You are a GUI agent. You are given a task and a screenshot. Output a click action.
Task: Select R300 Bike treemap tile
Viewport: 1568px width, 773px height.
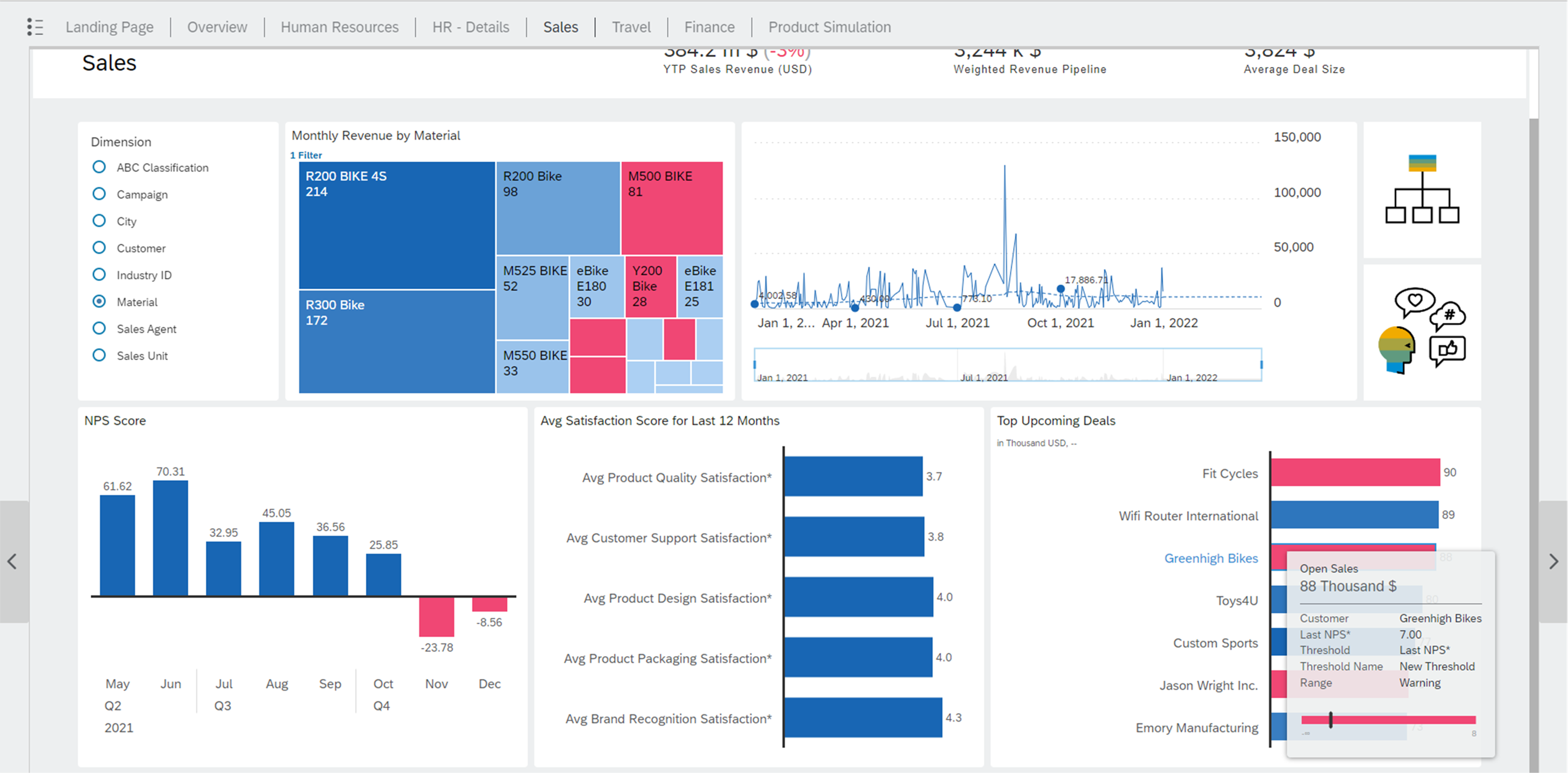(x=397, y=342)
